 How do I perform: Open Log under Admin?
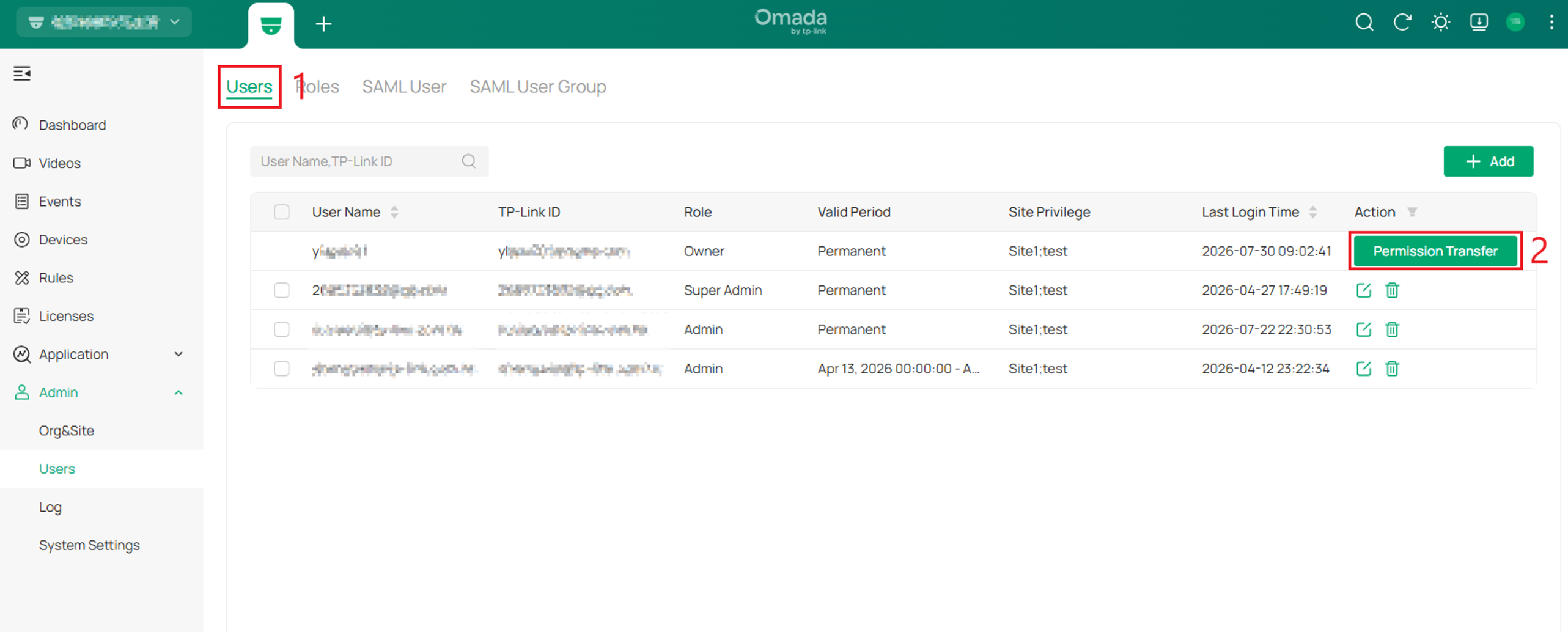coord(50,507)
